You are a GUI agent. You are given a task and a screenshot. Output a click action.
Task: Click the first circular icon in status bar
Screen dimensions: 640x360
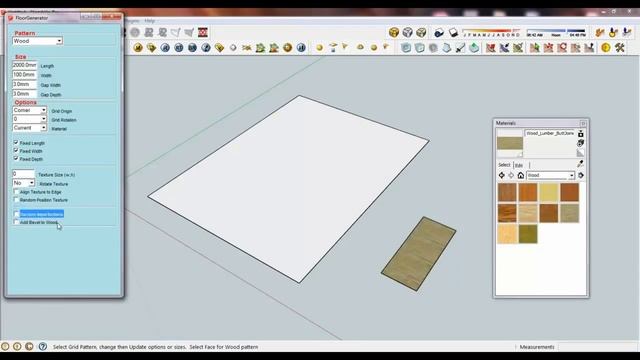click(5, 347)
